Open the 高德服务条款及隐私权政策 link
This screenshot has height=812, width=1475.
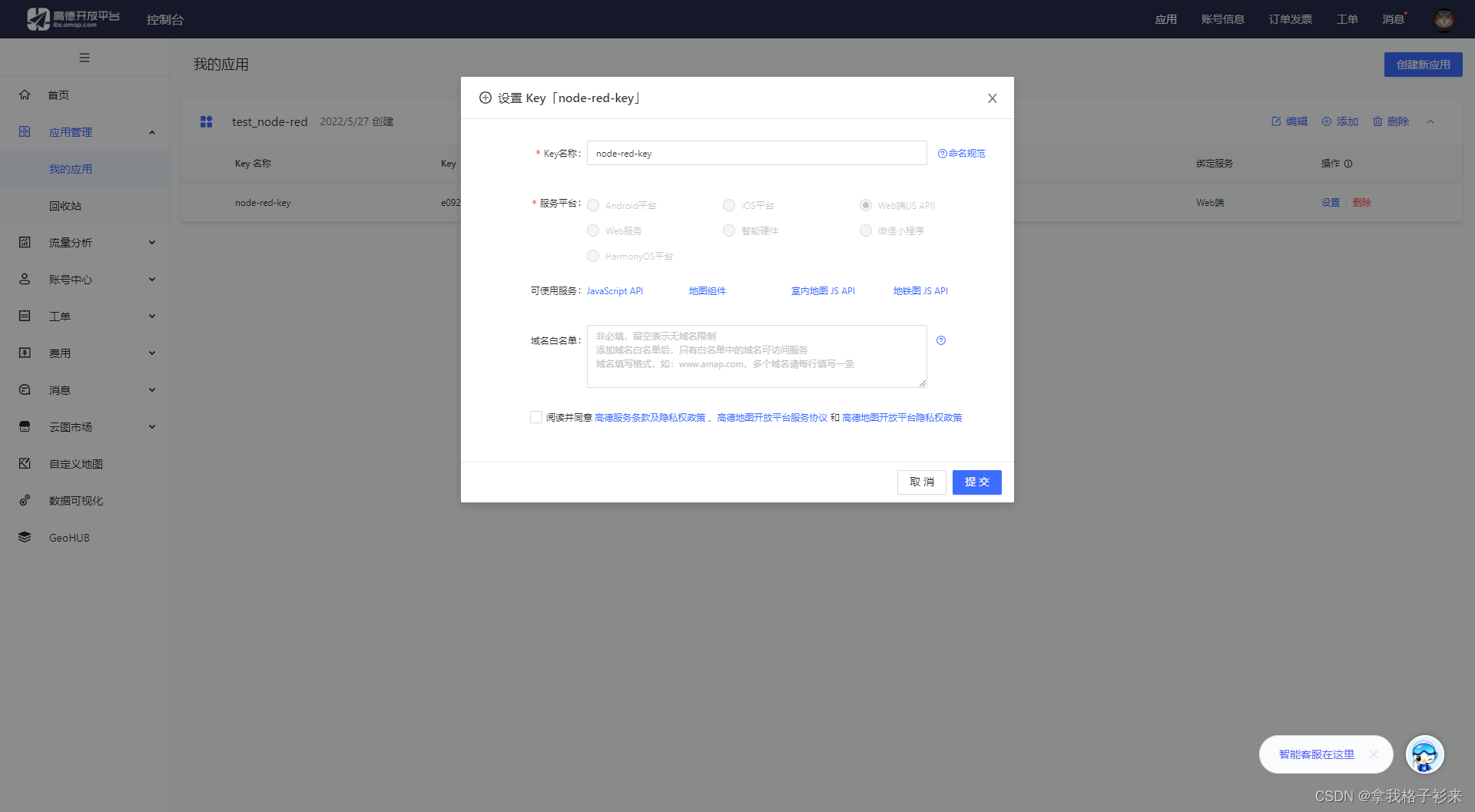(x=650, y=418)
